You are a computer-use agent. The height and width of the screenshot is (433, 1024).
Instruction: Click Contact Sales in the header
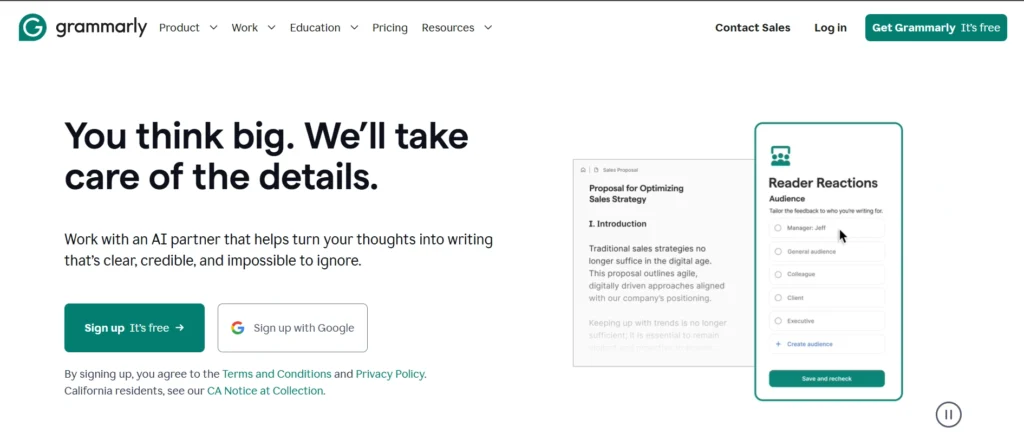752,28
